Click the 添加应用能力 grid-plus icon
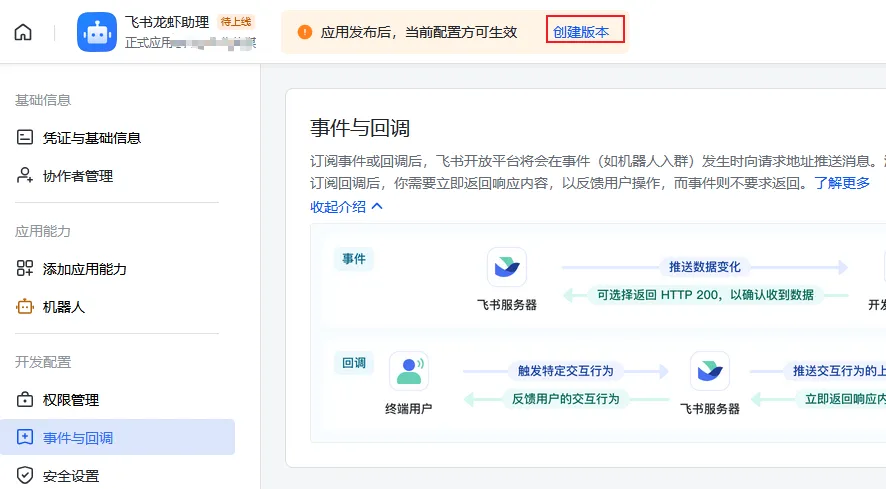Screen dimensions: 886x489 (x=25, y=268)
